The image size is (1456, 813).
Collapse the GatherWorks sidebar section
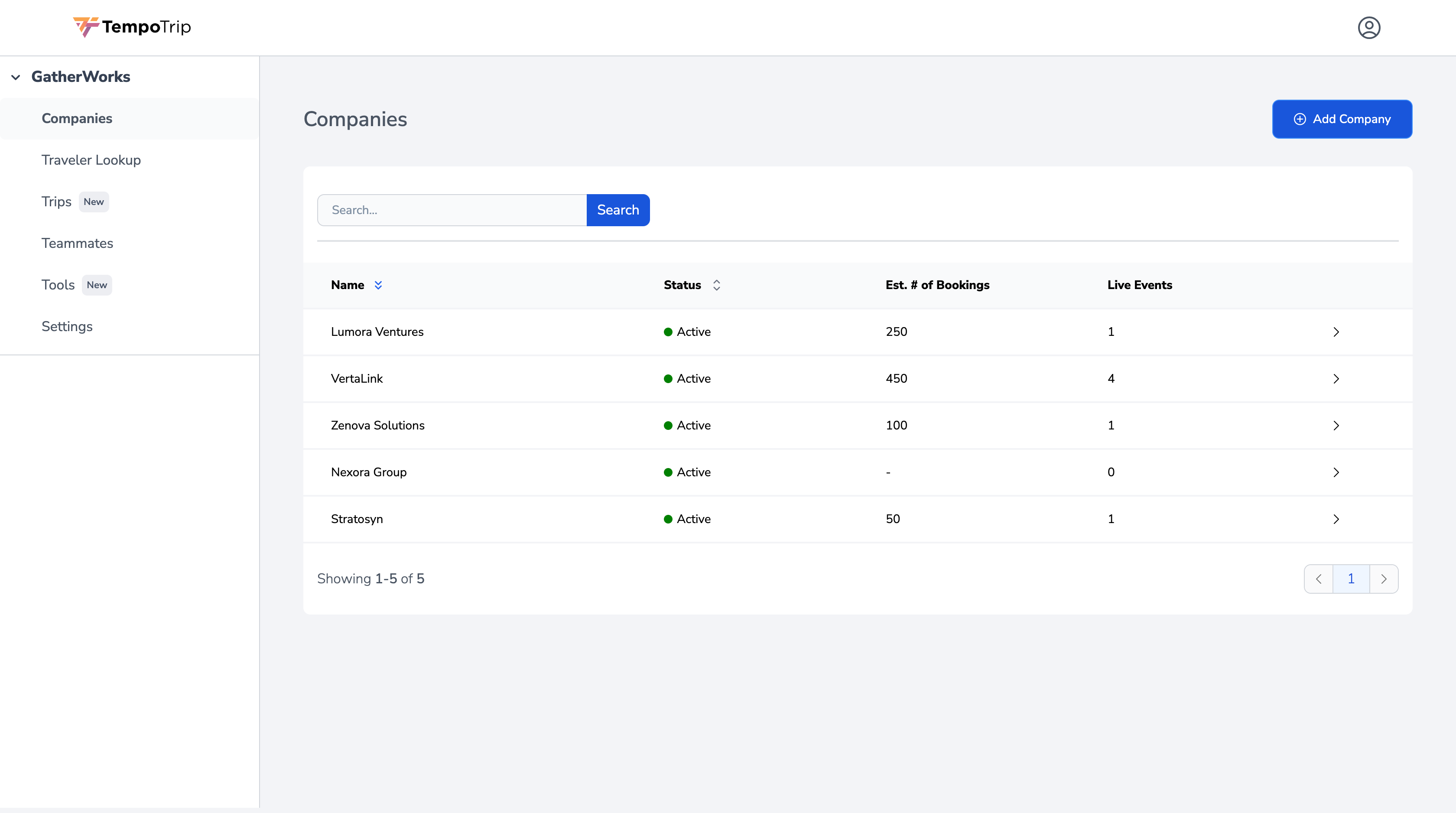tap(16, 77)
